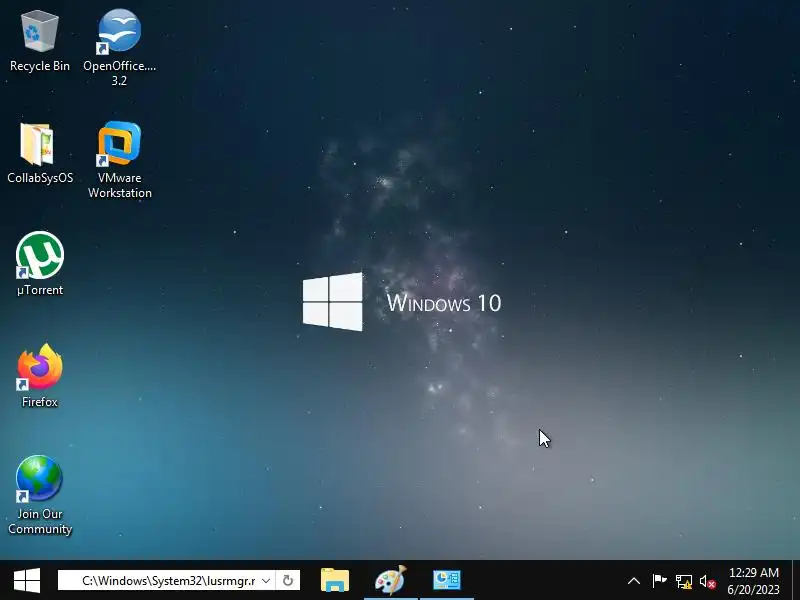Open the network status tray icon
This screenshot has width=800, height=600.
tap(684, 581)
